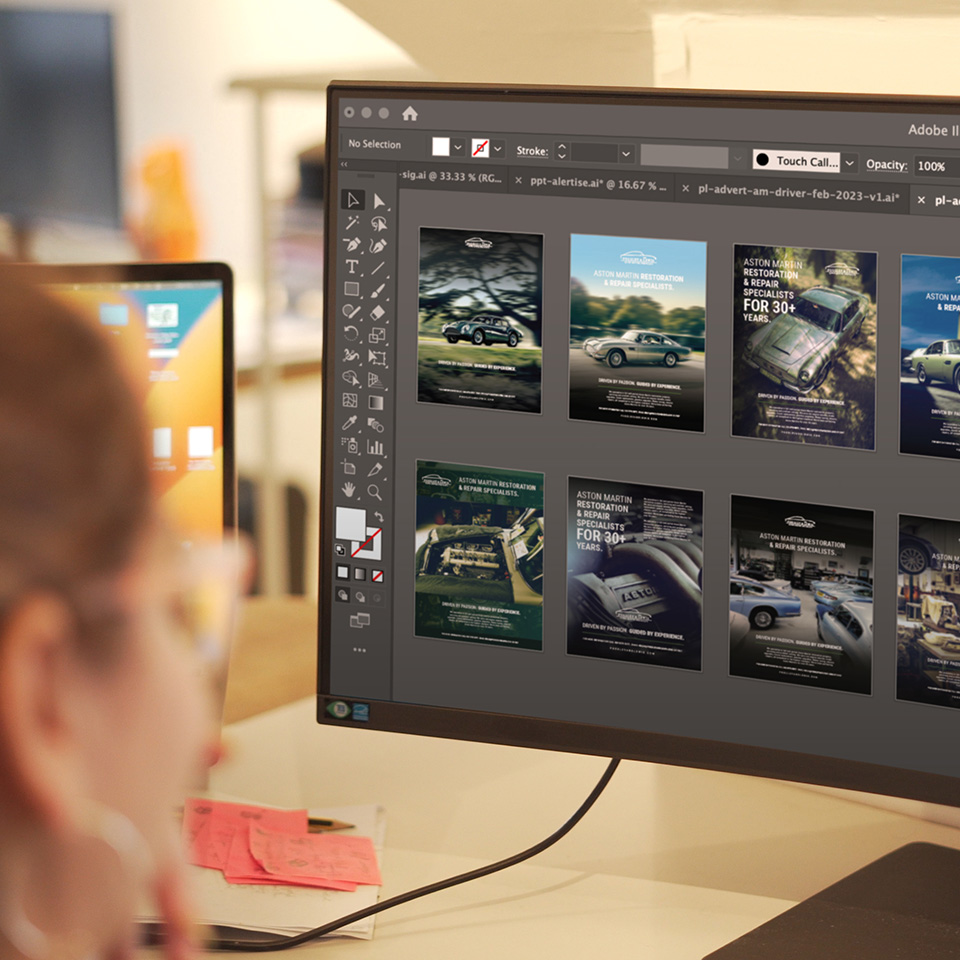
Task: Select the Selection tool
Action: tap(351, 200)
